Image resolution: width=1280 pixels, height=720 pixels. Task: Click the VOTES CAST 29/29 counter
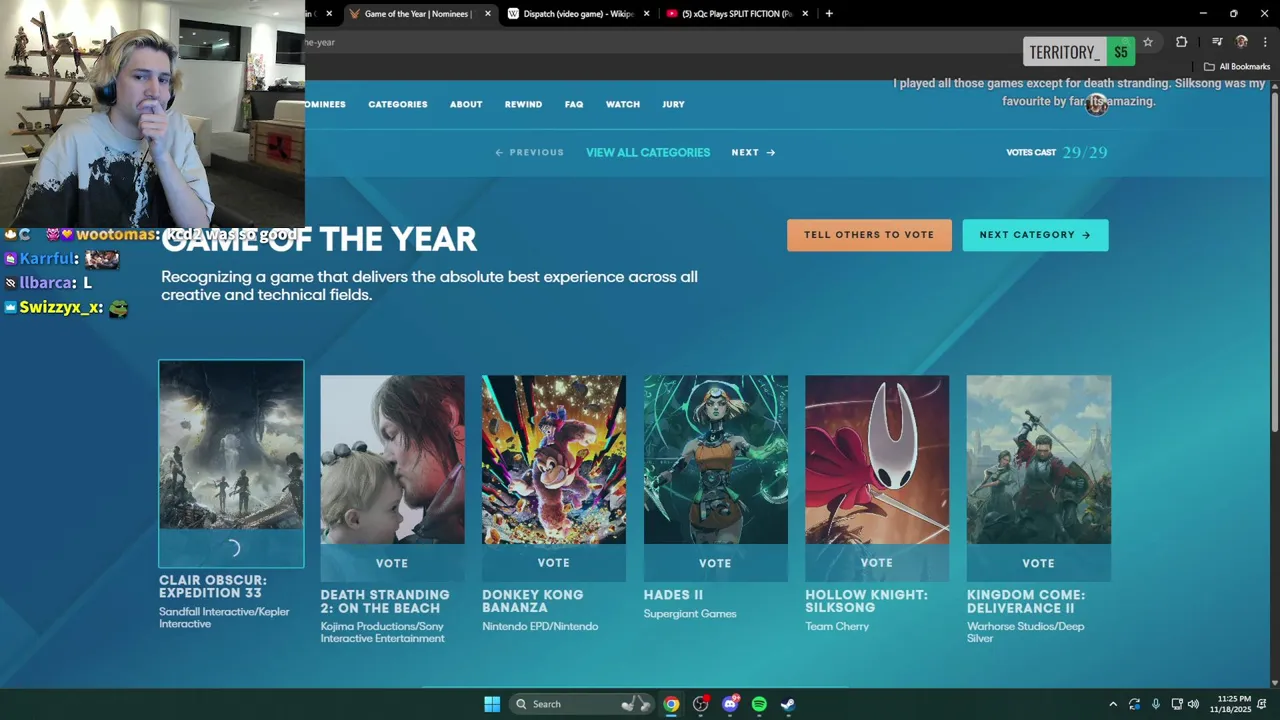click(1057, 152)
